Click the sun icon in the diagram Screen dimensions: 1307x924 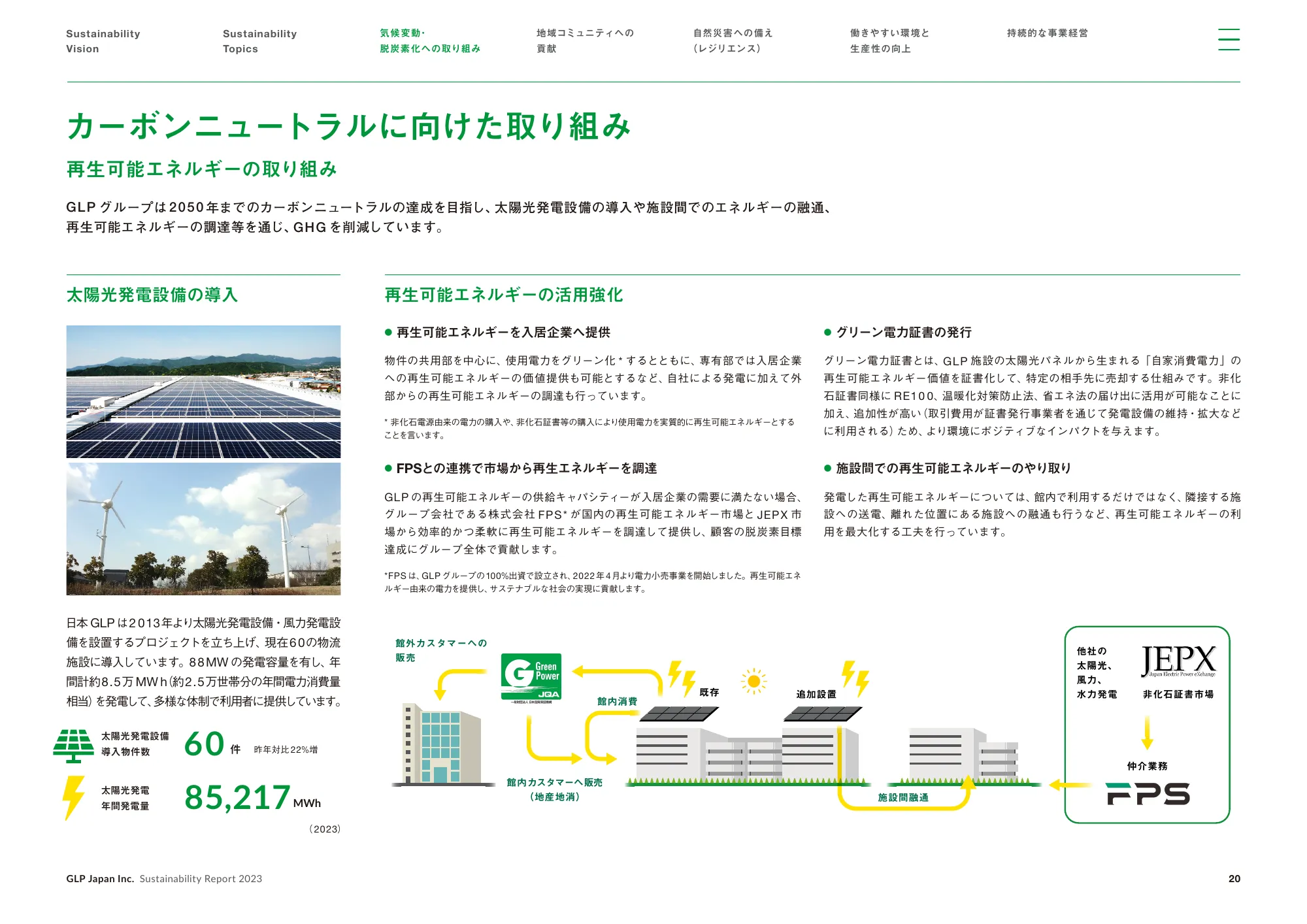pyautogui.click(x=753, y=682)
